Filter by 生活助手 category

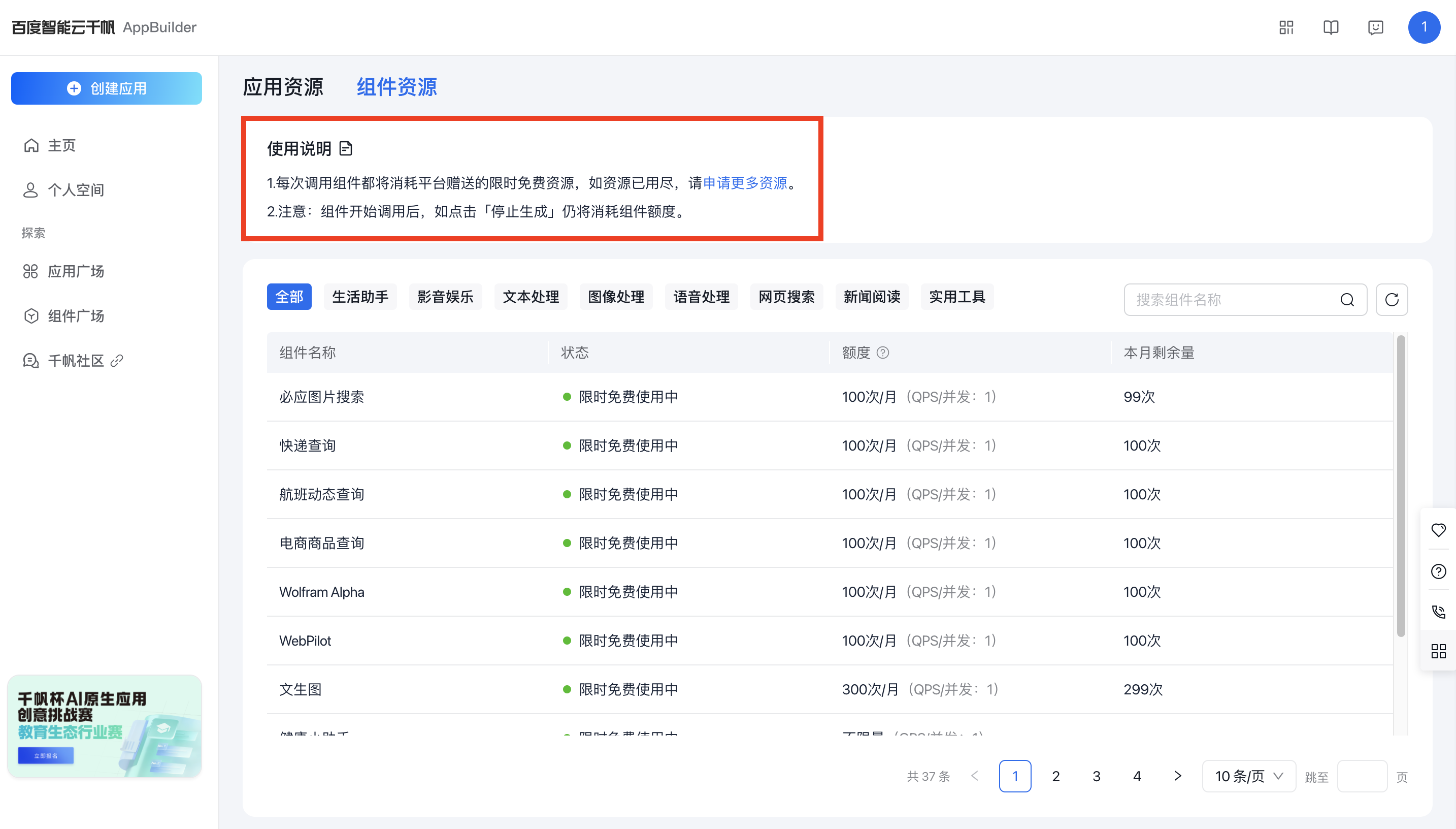[360, 297]
